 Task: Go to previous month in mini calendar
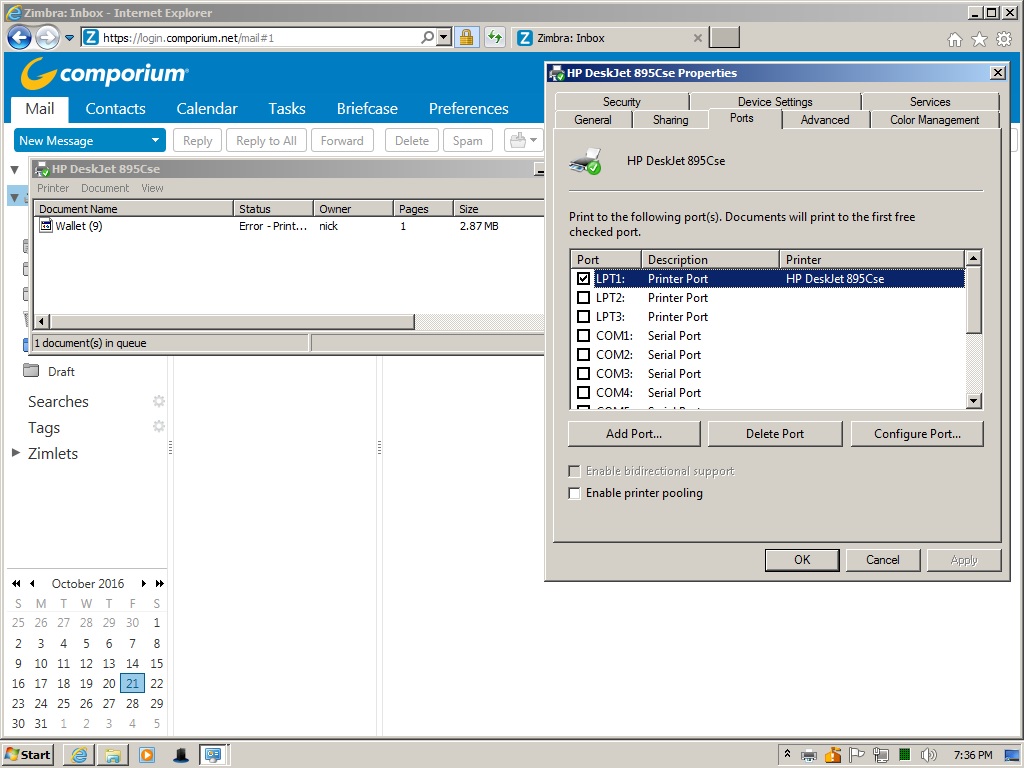32,583
